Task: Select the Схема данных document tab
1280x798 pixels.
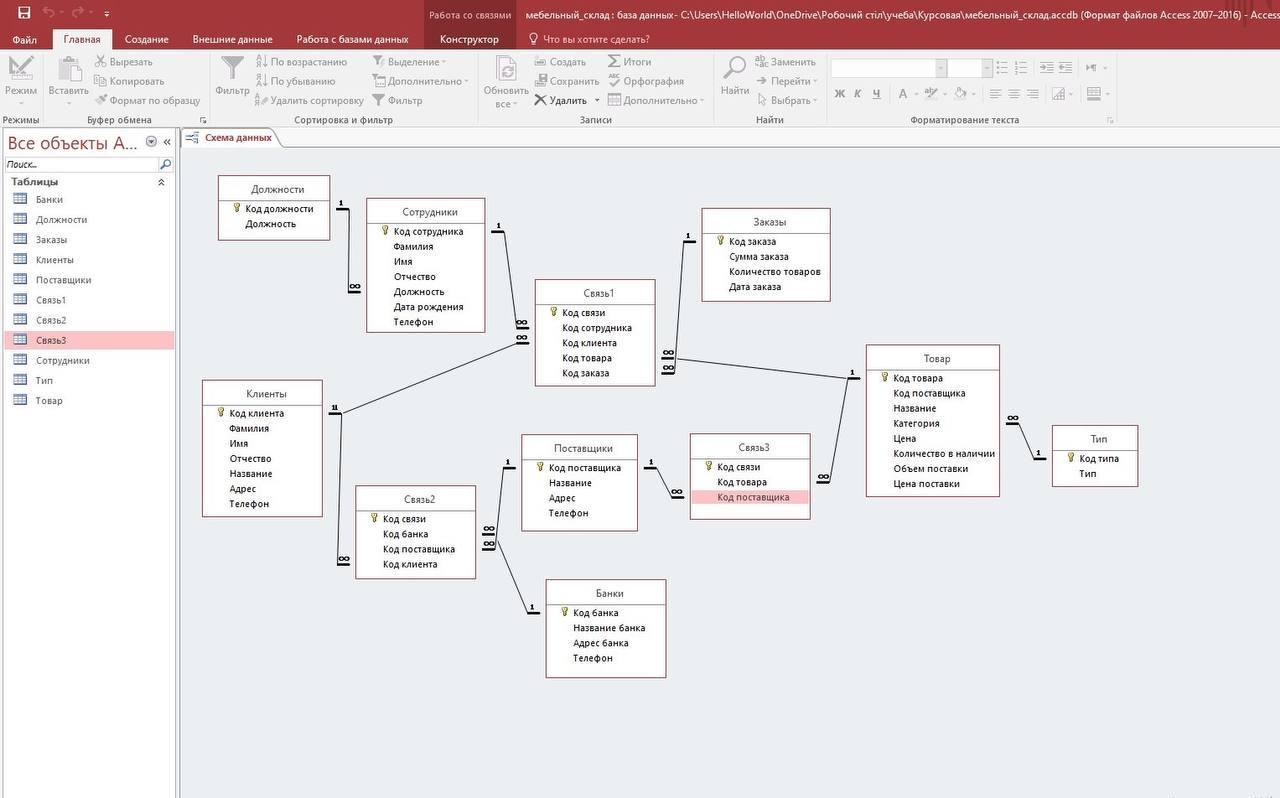Action: pyautogui.click(x=230, y=138)
